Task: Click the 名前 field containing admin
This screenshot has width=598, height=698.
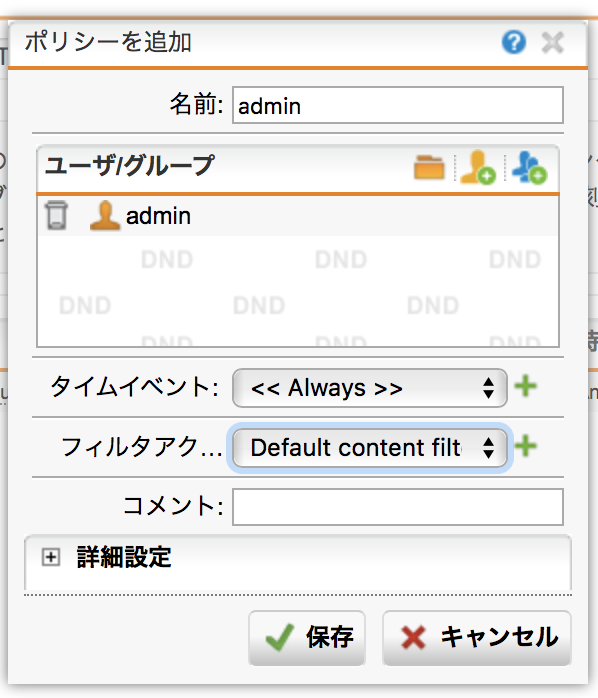Action: [x=398, y=106]
